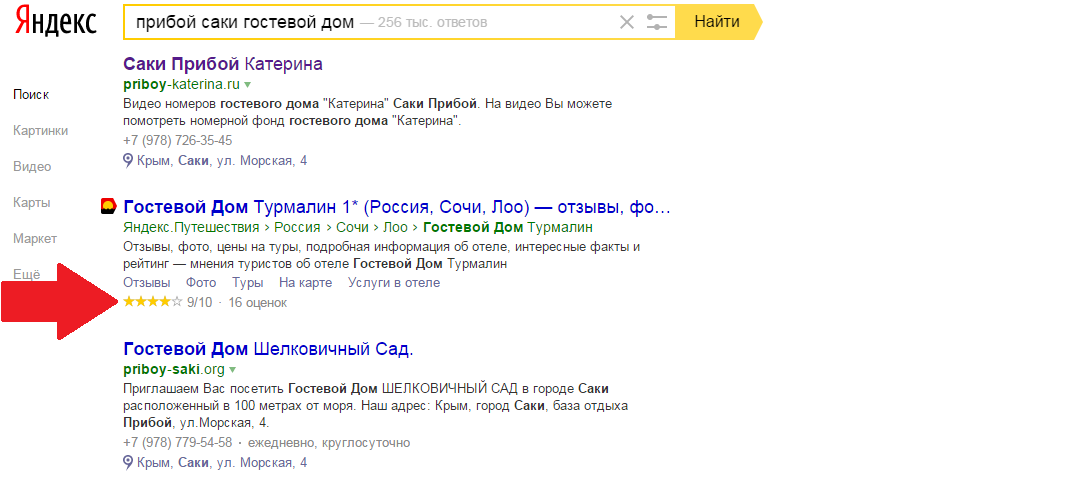Screen dimensions: 1089x491
Task: Click phone number +7 (978) 779-54-58
Action: [x=178, y=442]
